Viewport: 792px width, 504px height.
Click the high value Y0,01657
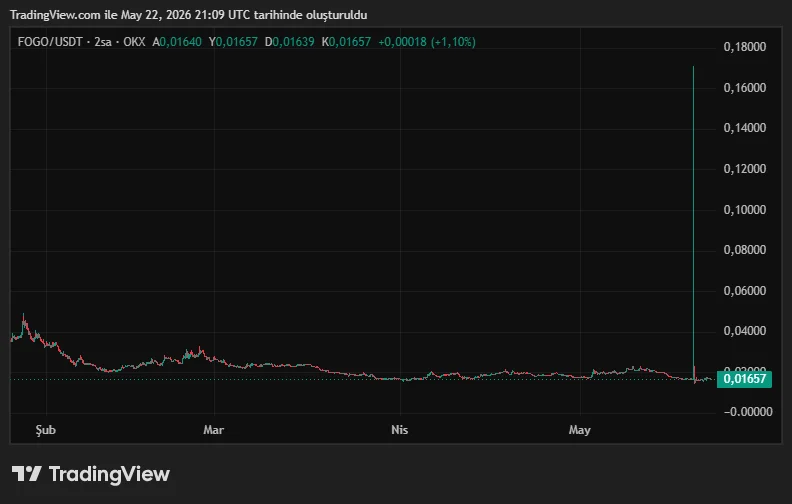click(x=233, y=42)
